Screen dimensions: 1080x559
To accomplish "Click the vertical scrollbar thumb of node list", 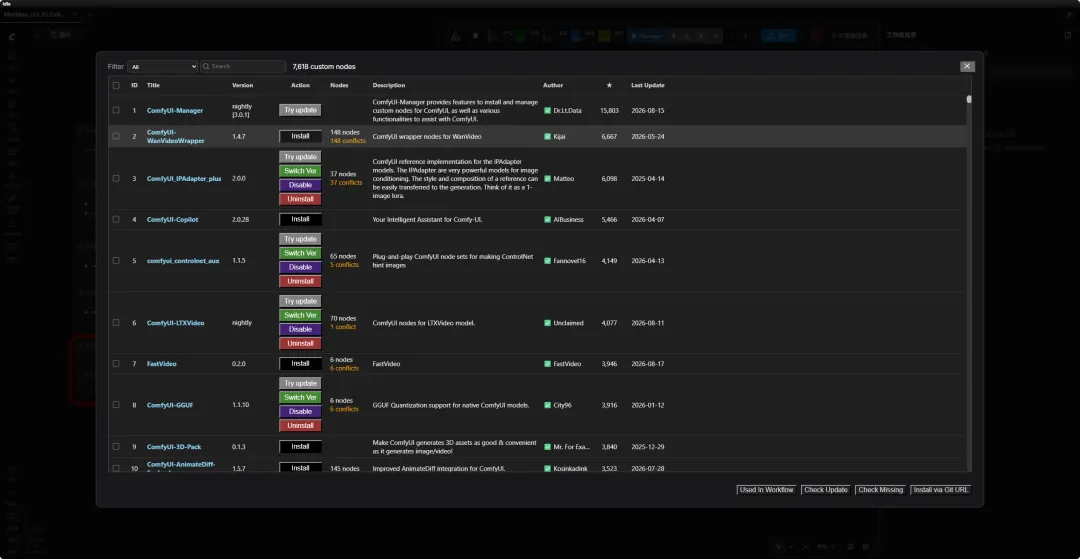I will click(969, 99).
